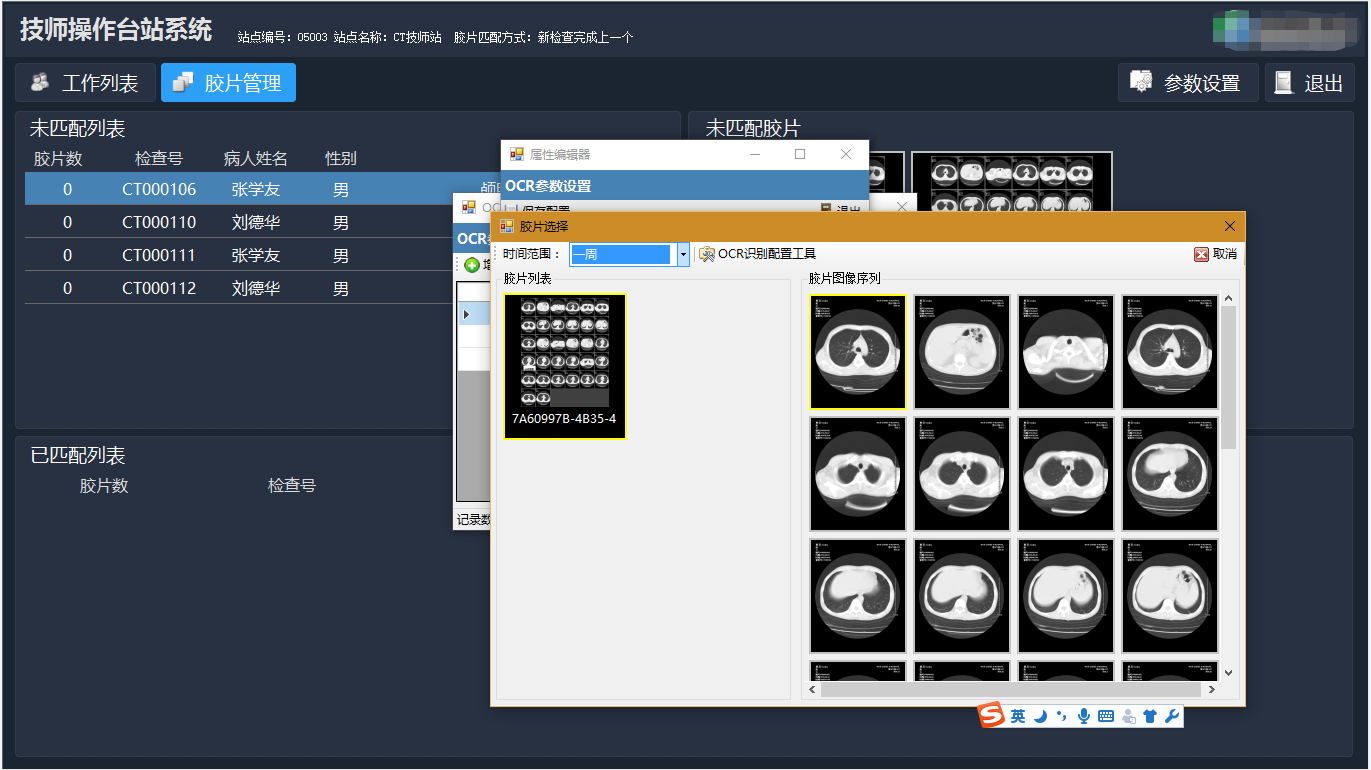The image size is (1371, 770).
Task: Click the user account icon on the input bar
Action: [1128, 716]
